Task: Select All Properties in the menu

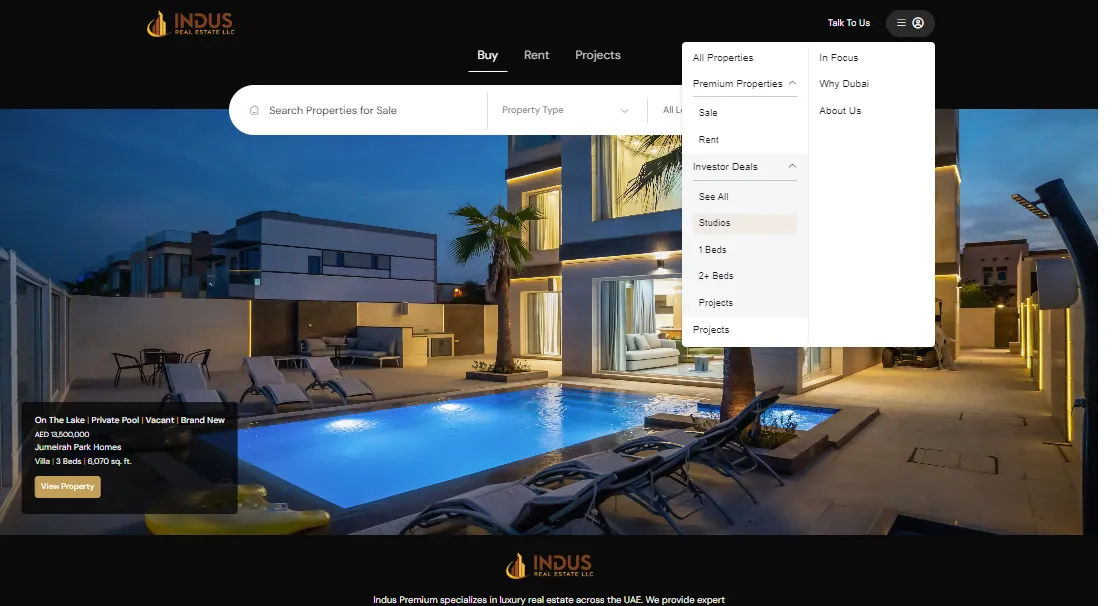Action: tap(722, 58)
